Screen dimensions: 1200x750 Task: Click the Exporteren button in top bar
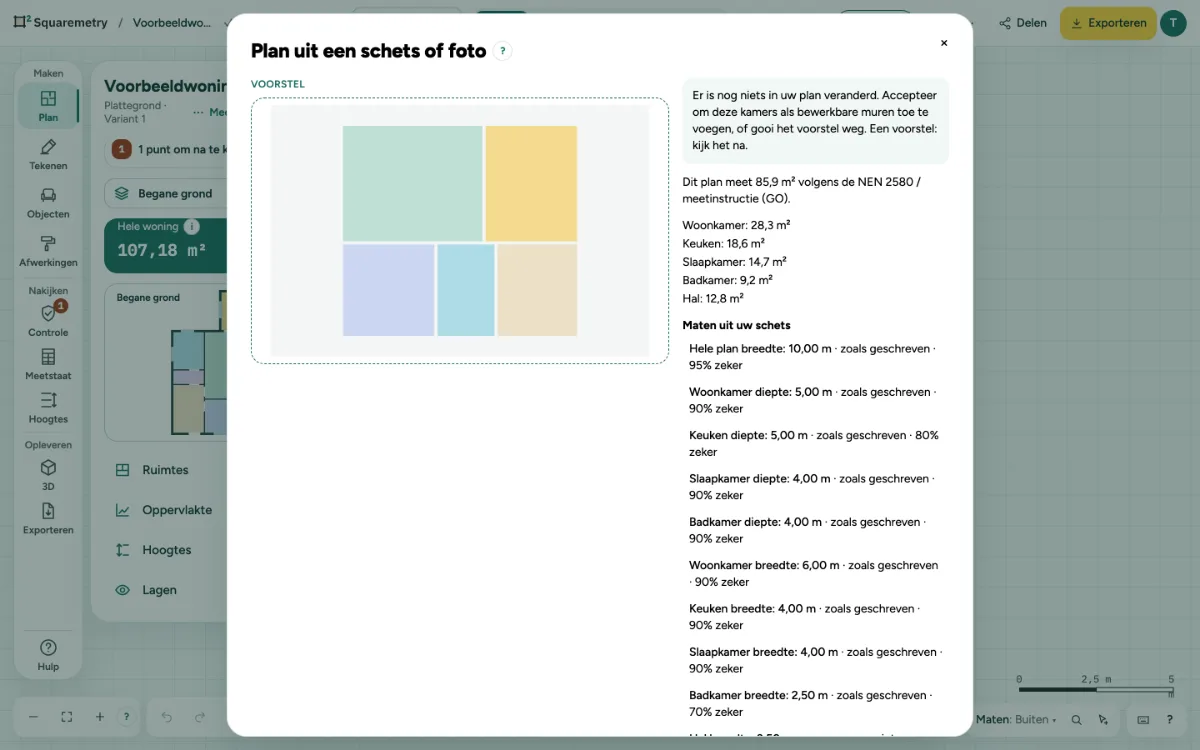pyautogui.click(x=1106, y=23)
